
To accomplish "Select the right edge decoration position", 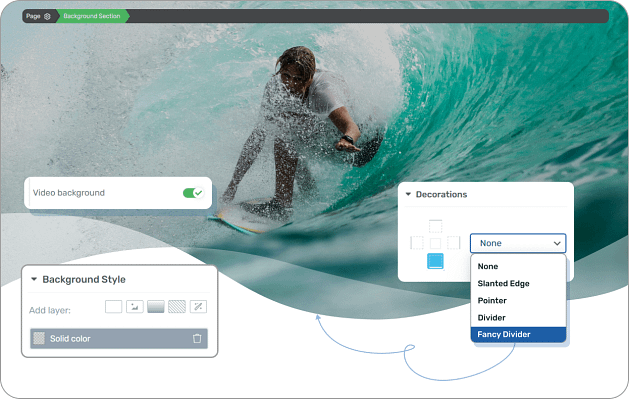I will click(x=454, y=243).
